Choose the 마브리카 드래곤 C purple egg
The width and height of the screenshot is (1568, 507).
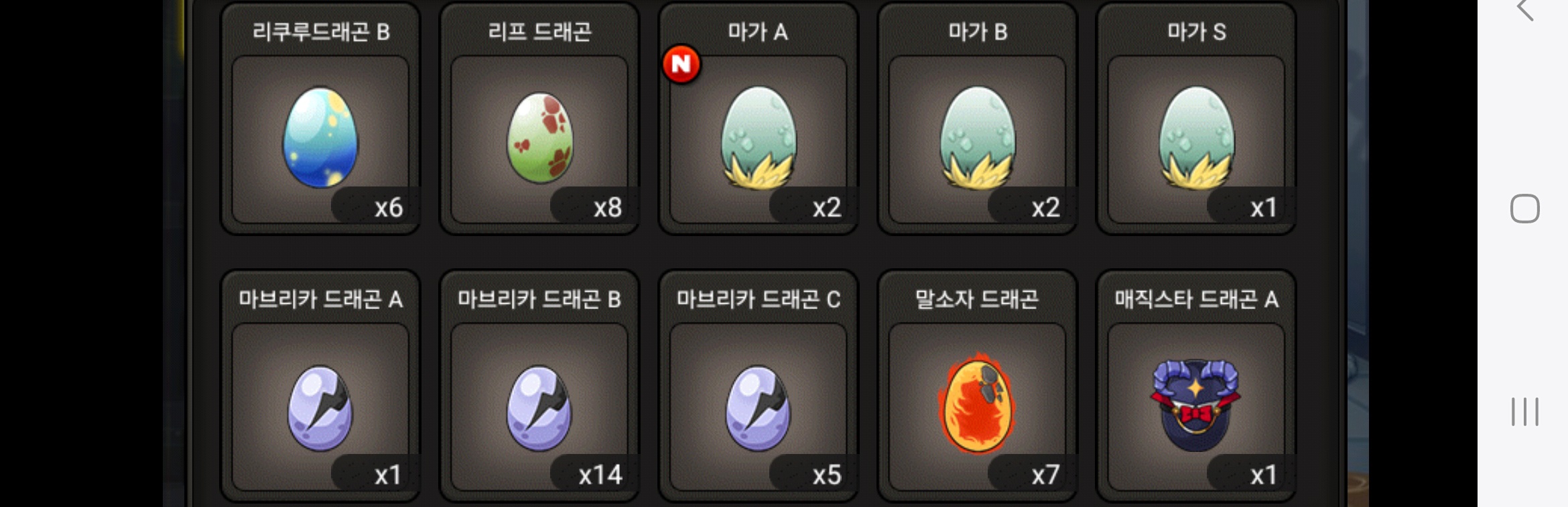(x=759, y=408)
